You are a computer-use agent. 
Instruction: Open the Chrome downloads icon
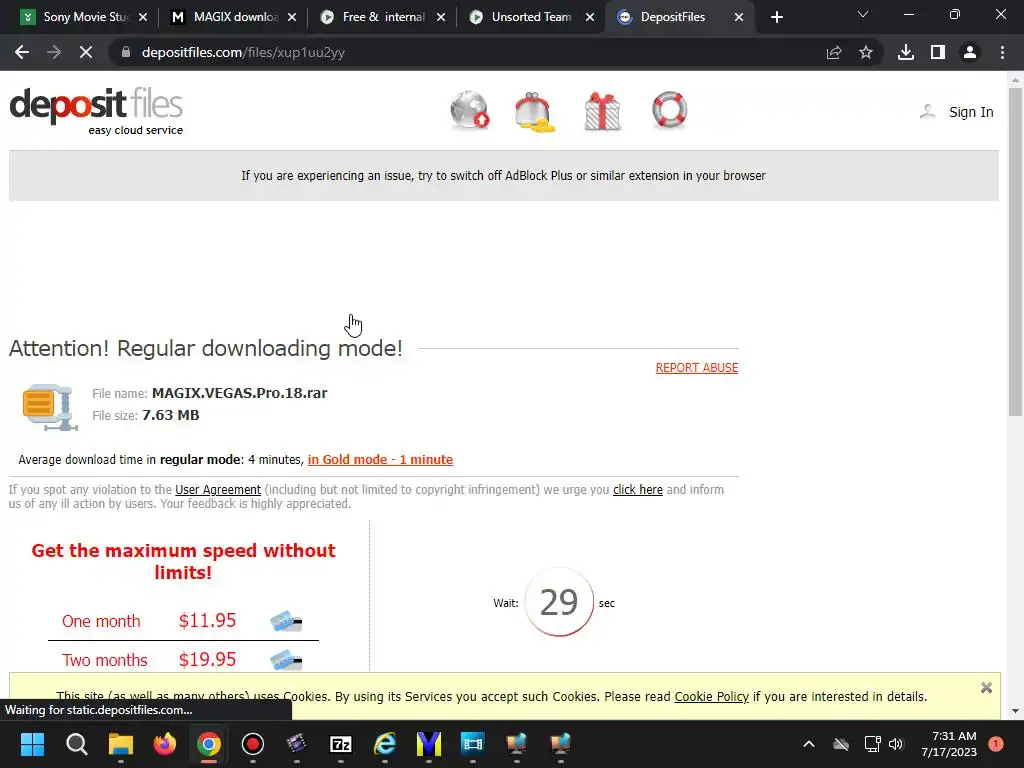pos(906,52)
